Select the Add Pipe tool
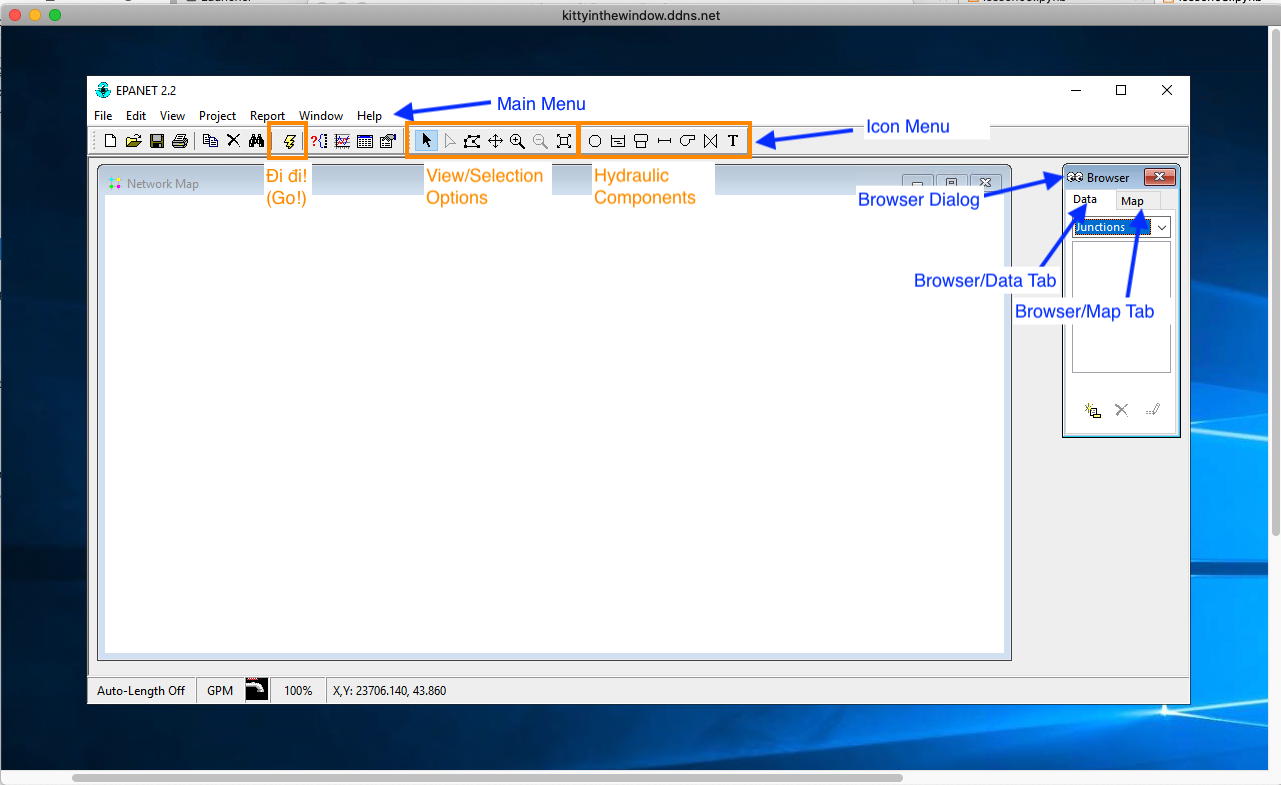This screenshot has width=1281, height=785. tap(664, 141)
